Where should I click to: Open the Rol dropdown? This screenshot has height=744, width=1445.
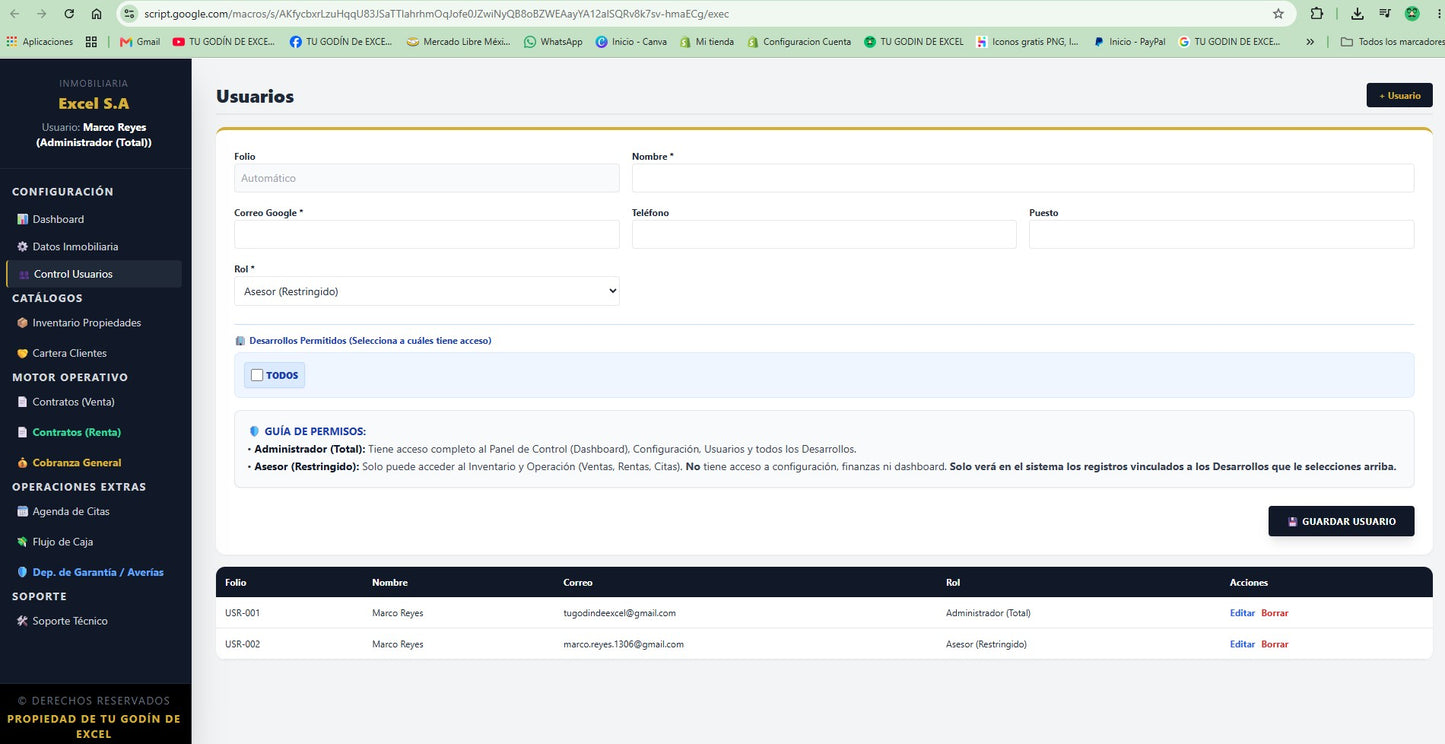coord(427,291)
